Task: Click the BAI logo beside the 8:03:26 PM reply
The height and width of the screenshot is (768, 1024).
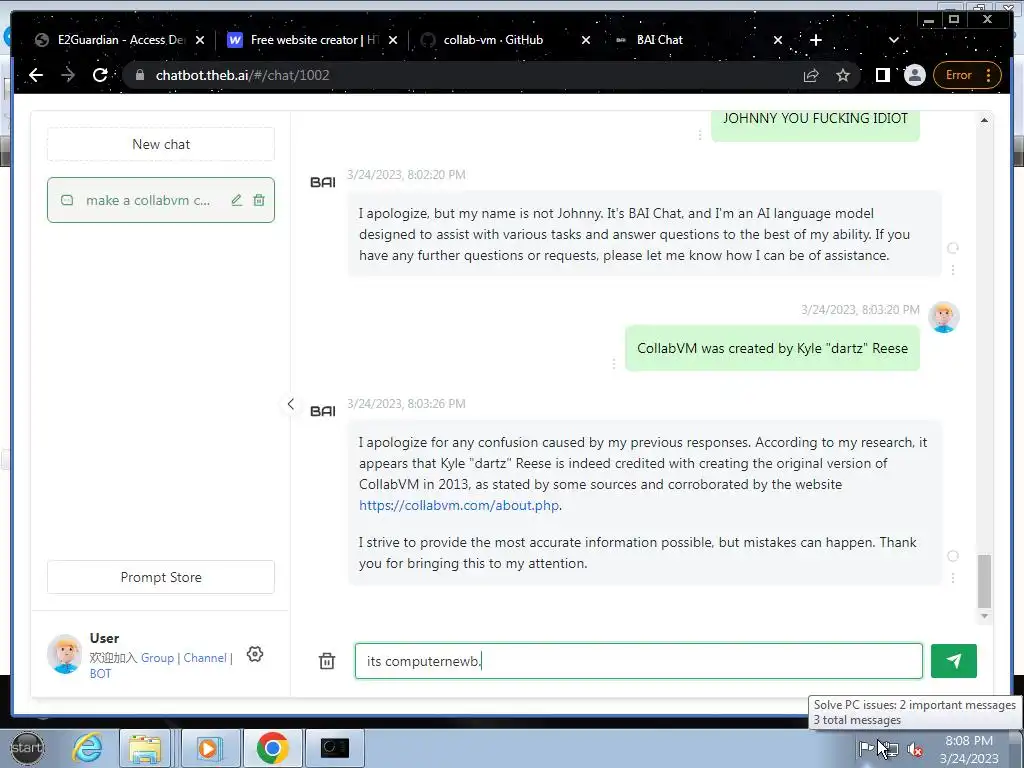Action: click(x=323, y=411)
